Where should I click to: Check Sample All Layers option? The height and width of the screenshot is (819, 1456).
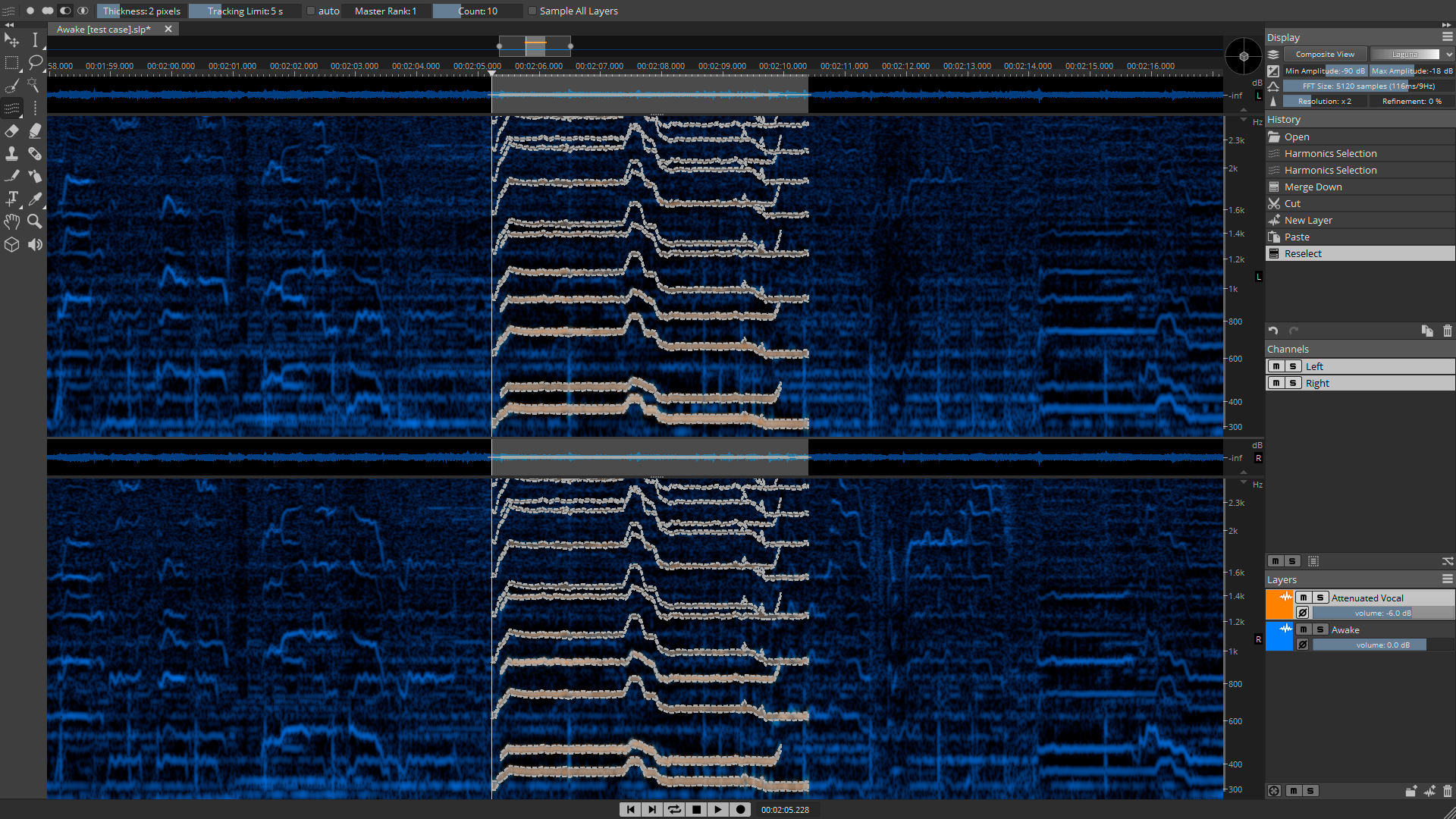click(532, 11)
